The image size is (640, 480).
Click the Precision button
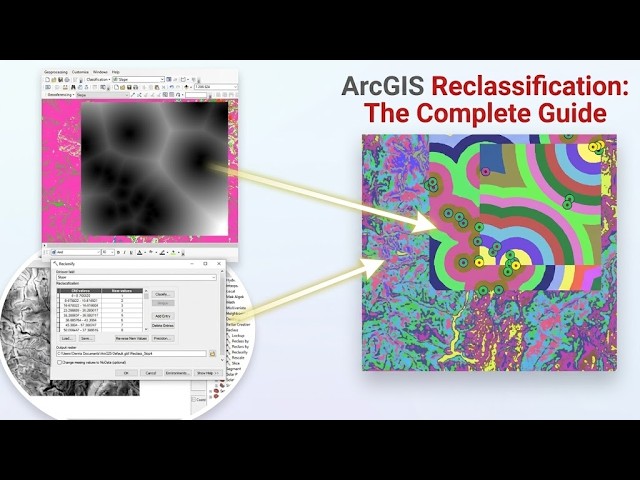(x=163, y=338)
